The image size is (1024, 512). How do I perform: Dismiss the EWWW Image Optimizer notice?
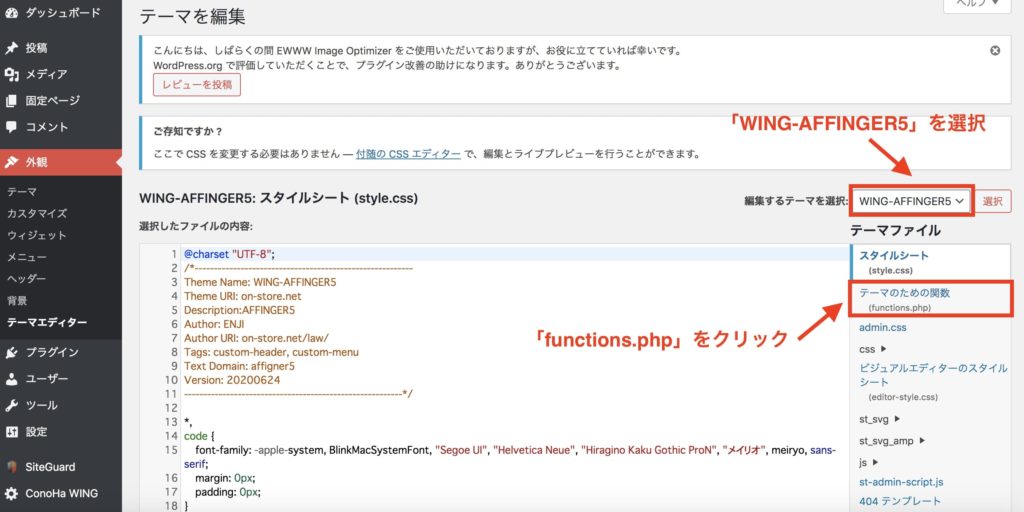[995, 50]
